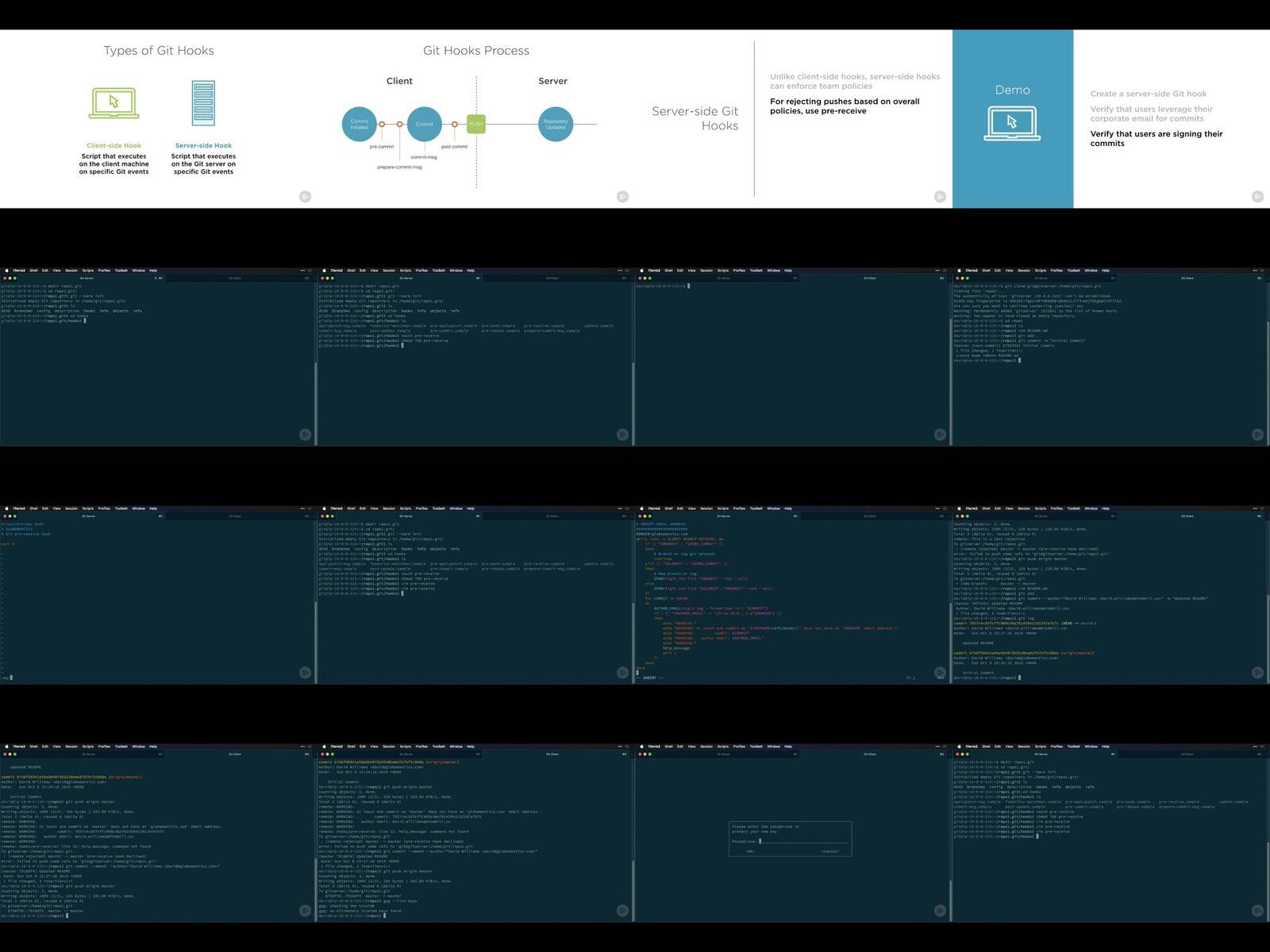Open the thumbnail ending with gpg --list-keys output
Screen dimensions: 1270x952
pyautogui.click(x=476, y=833)
